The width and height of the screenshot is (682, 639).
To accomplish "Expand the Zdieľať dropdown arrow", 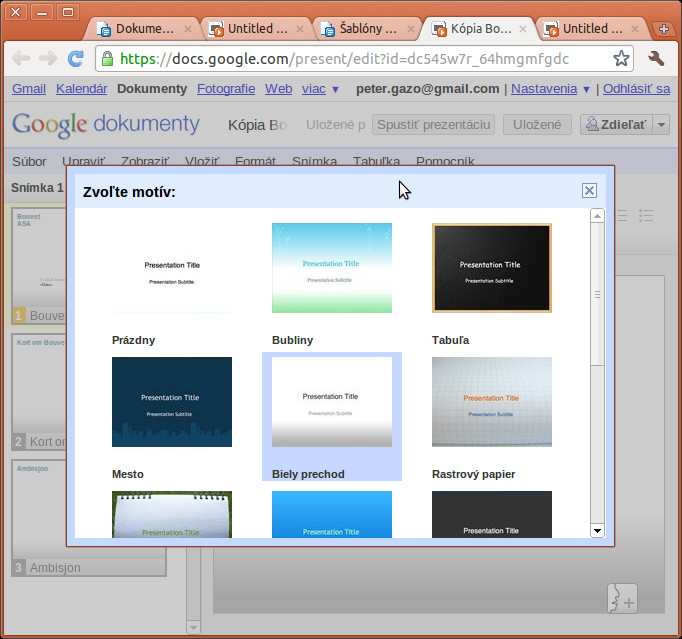I will [x=661, y=125].
